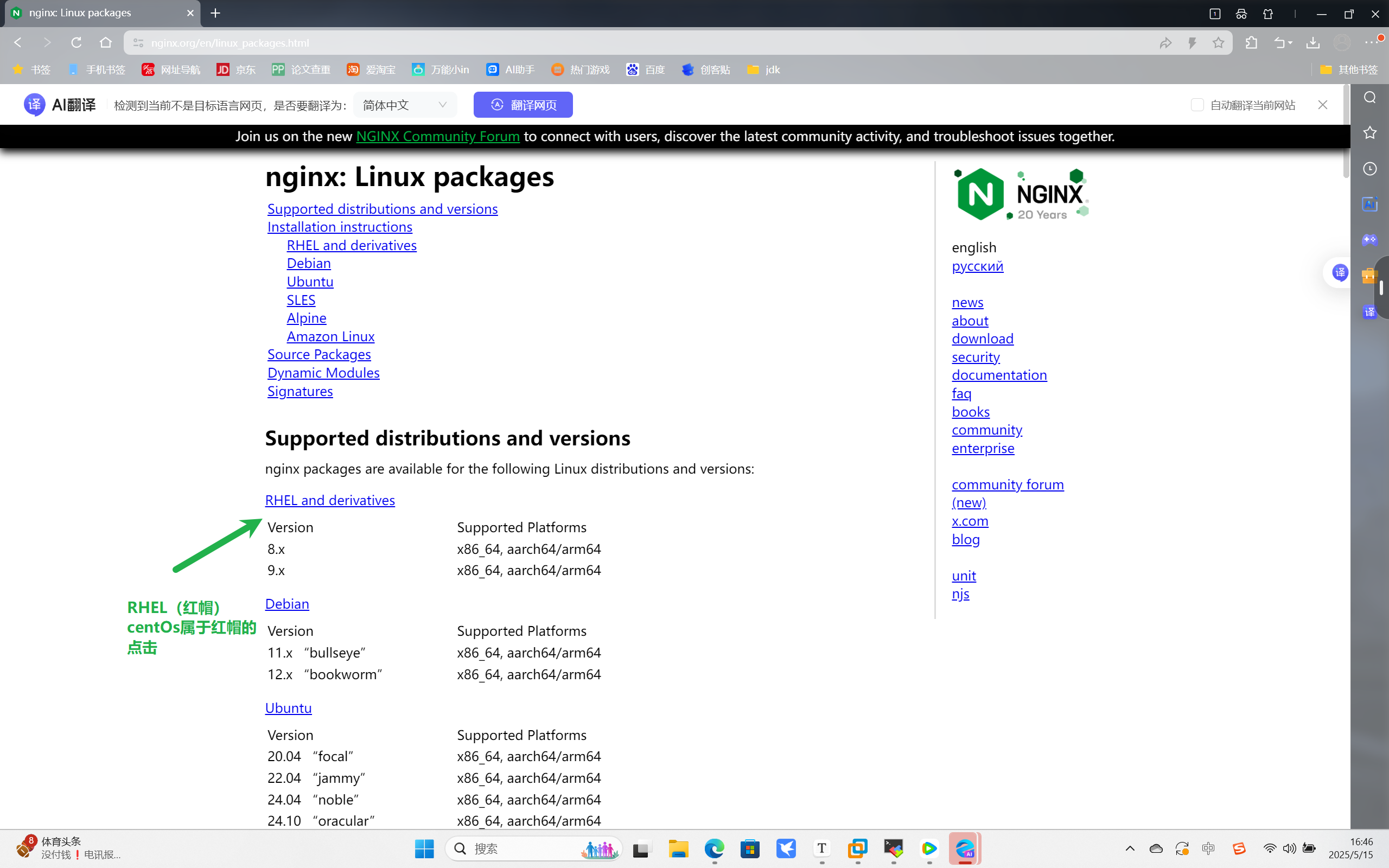Open Snipaste icon in the system tray
The width and height of the screenshot is (1389, 868).
tap(1240, 848)
